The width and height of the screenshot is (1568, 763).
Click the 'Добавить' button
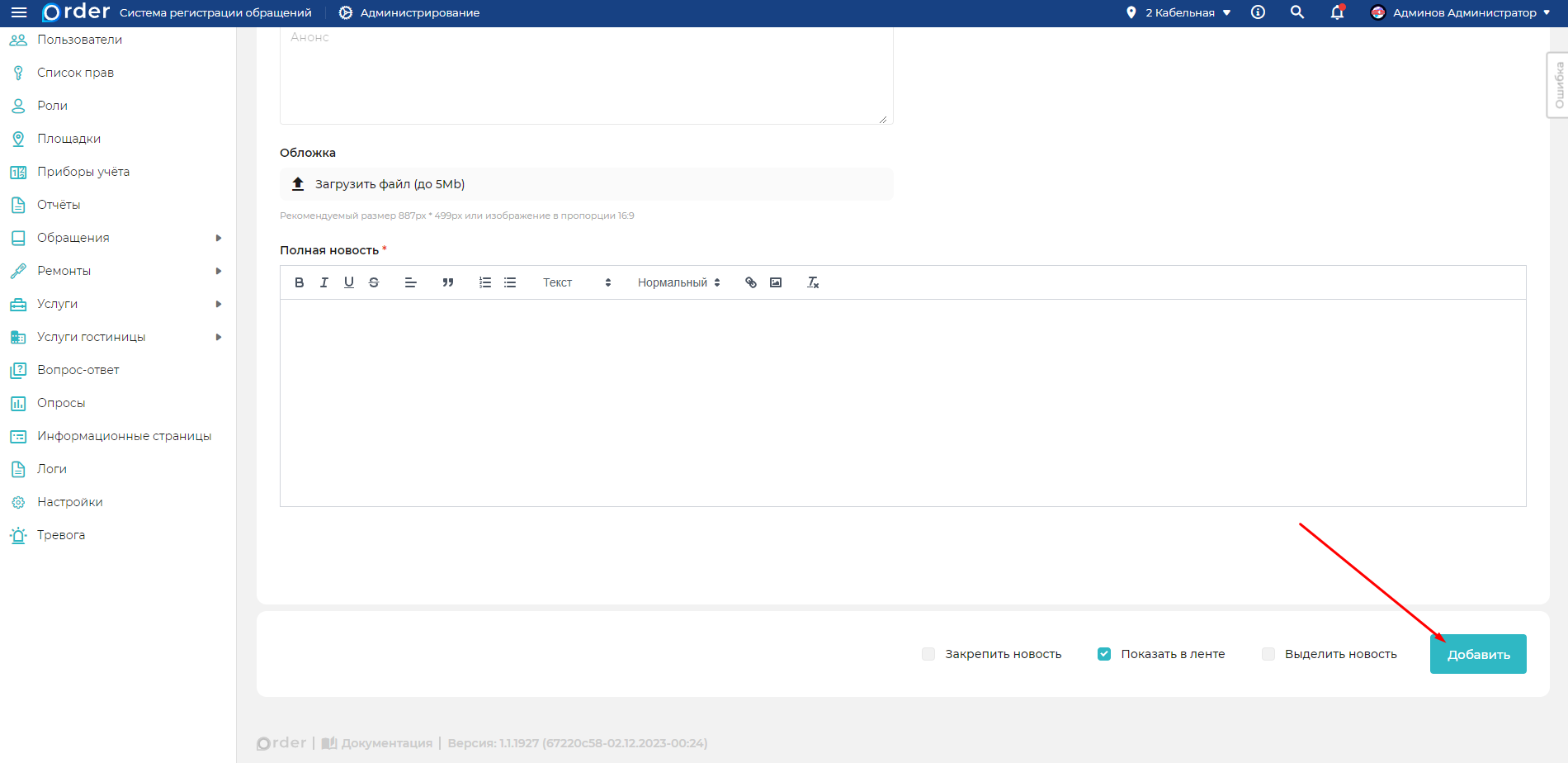pyautogui.click(x=1477, y=654)
